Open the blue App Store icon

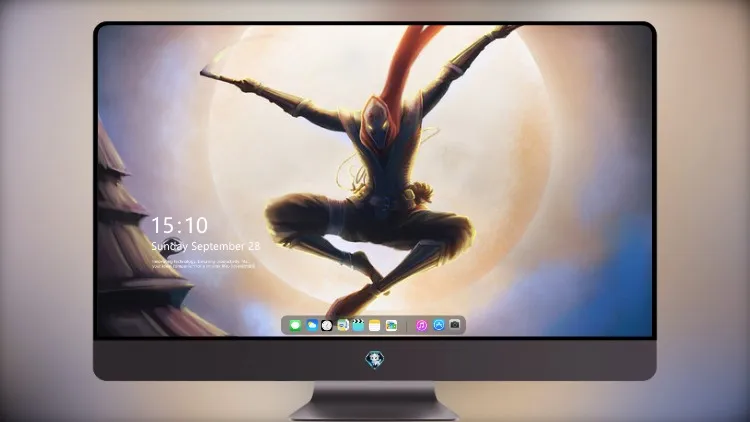[x=438, y=325]
